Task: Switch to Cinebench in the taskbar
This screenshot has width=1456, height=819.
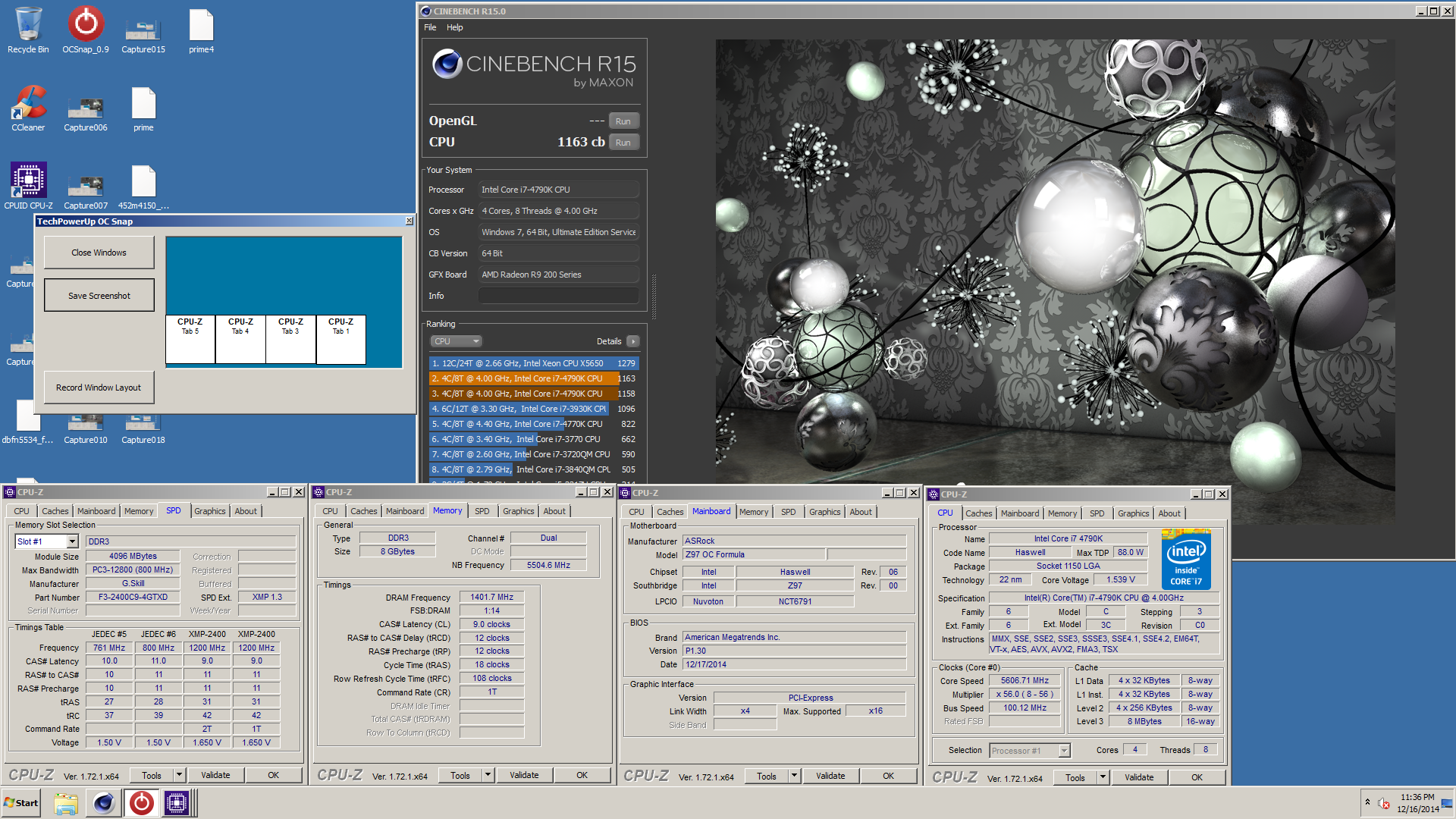Action: pyautogui.click(x=104, y=803)
